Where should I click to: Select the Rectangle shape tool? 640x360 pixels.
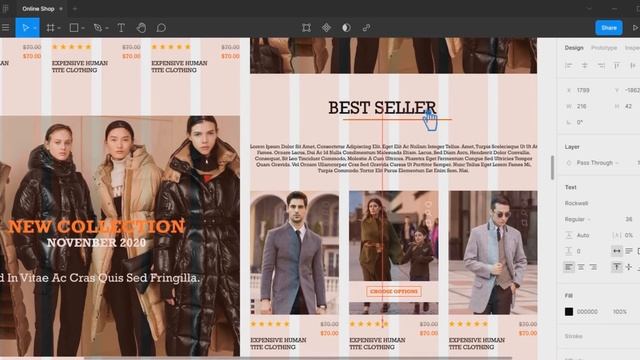(74, 28)
